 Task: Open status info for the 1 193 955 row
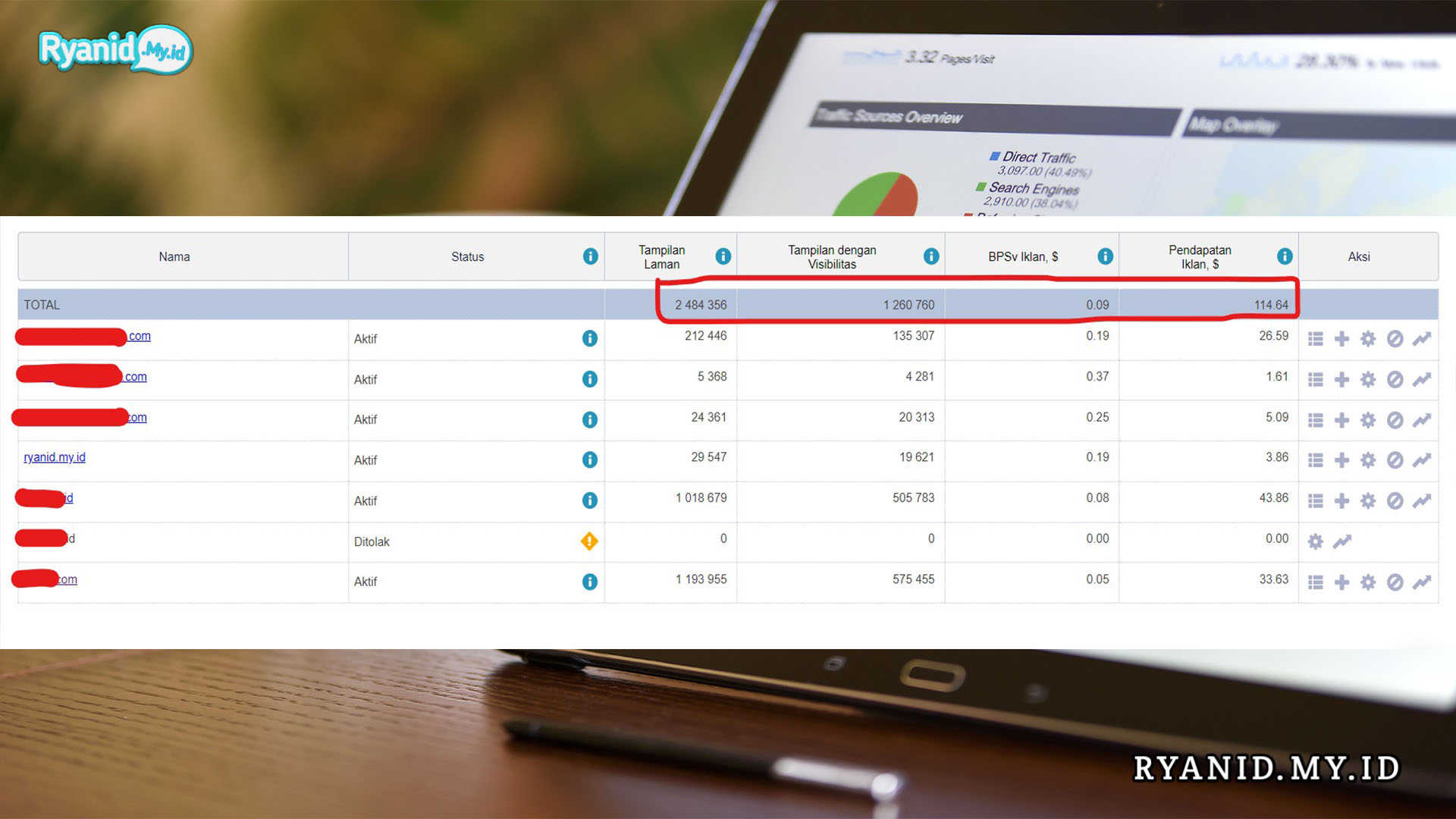coord(589,582)
